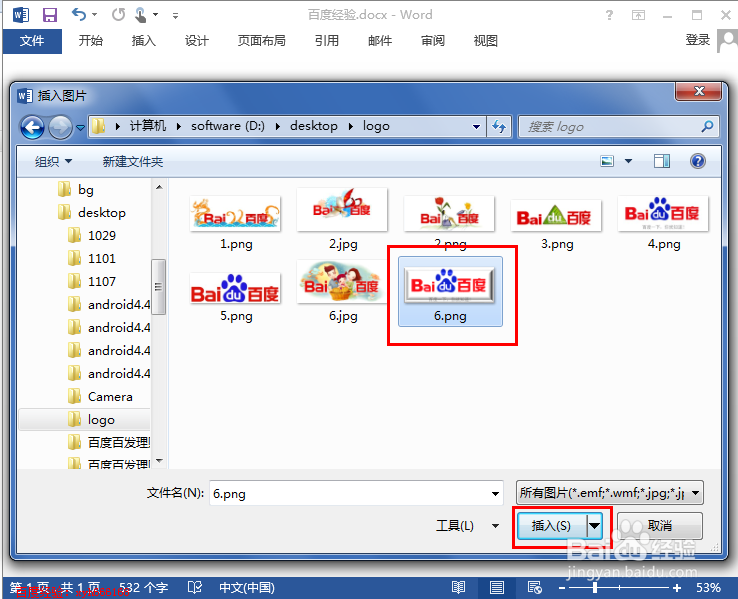Click the folder tree scroll-down arrow
The image size is (738, 599).
tap(159, 461)
